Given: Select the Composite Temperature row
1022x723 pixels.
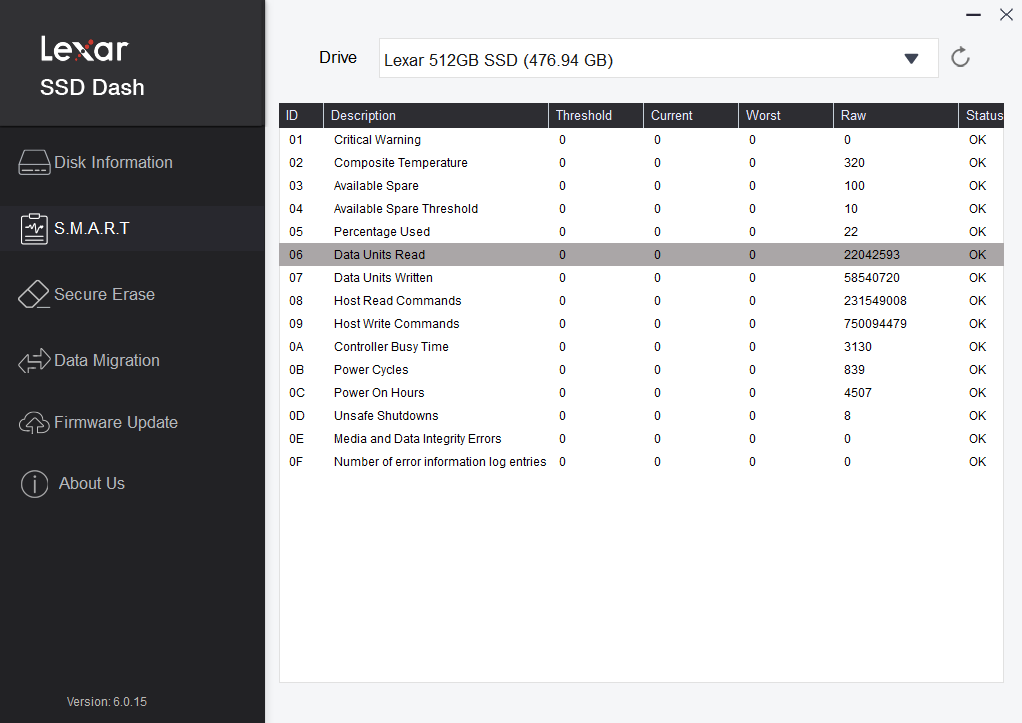Looking at the screenshot, I should (641, 162).
